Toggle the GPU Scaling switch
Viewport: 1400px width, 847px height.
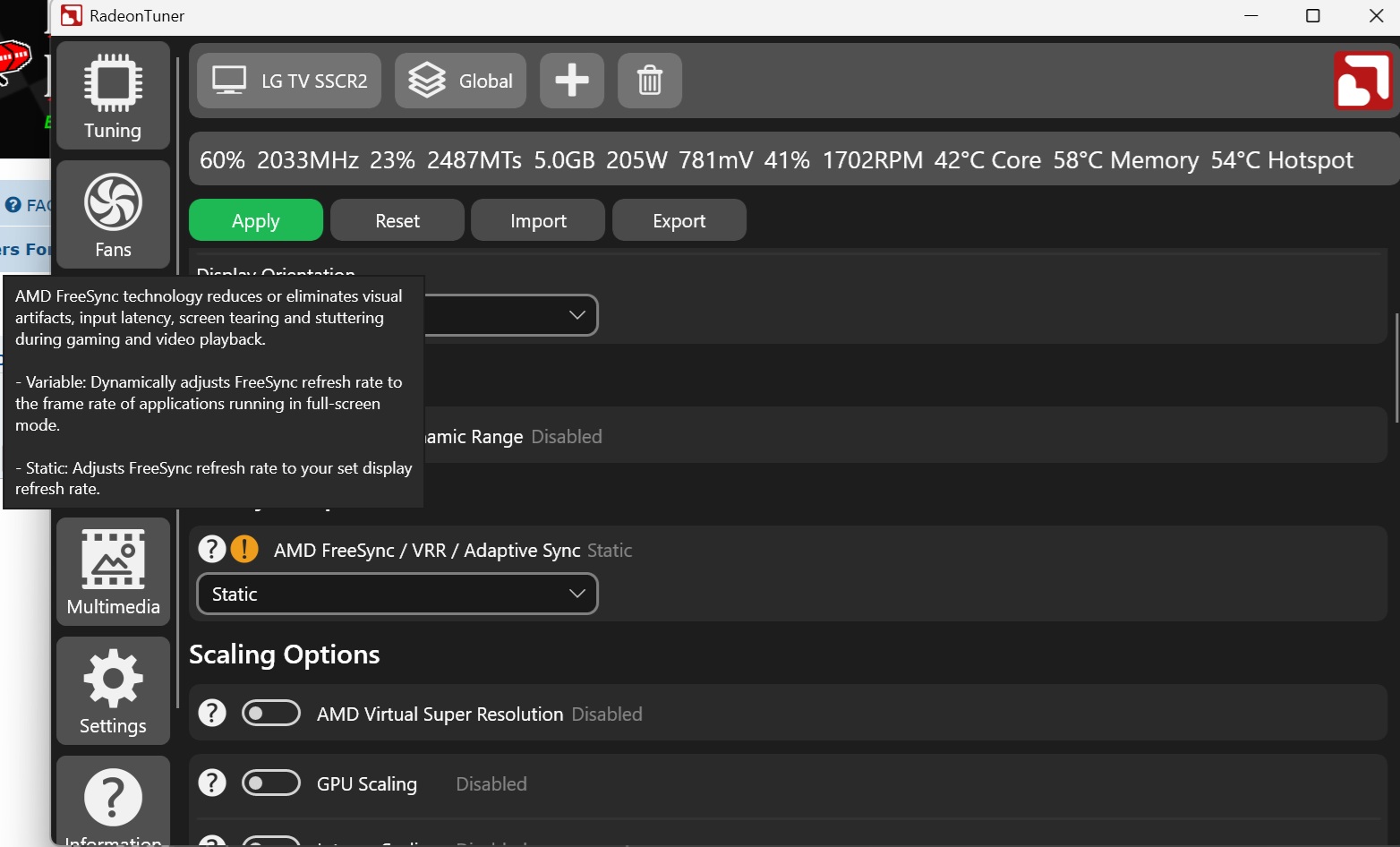[x=271, y=783]
